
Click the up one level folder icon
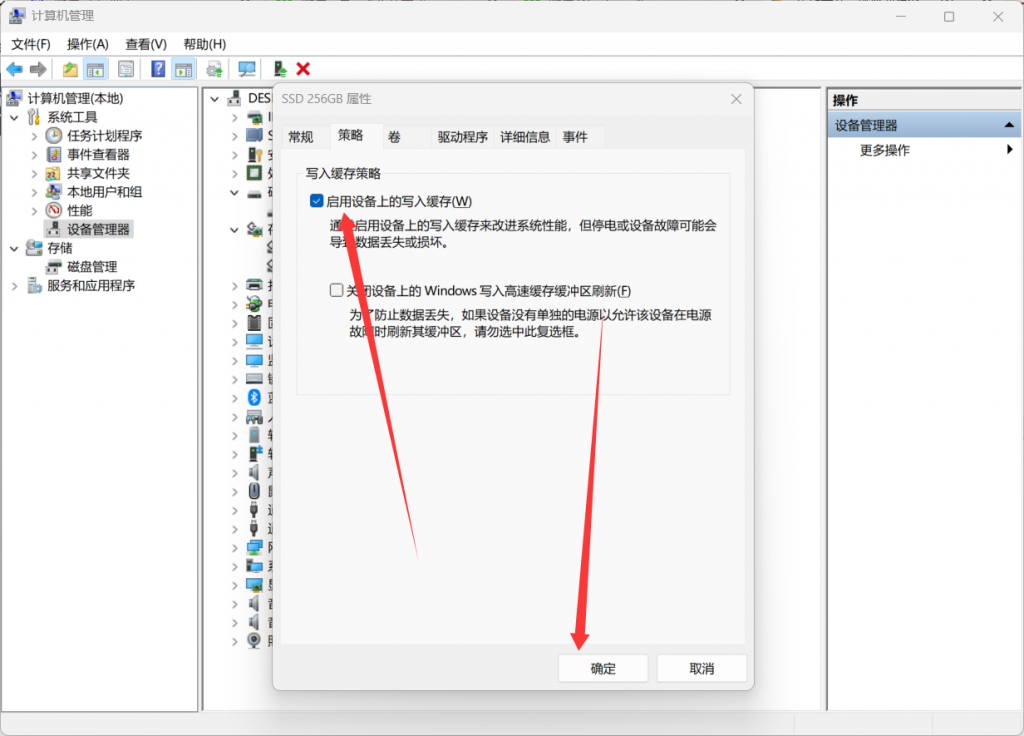point(69,69)
